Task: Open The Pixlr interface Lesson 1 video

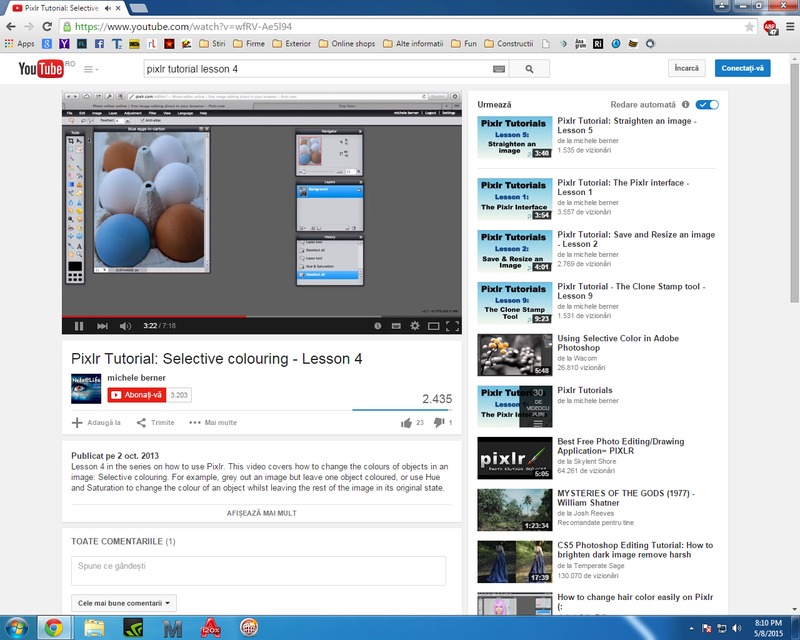Action: pos(623,187)
